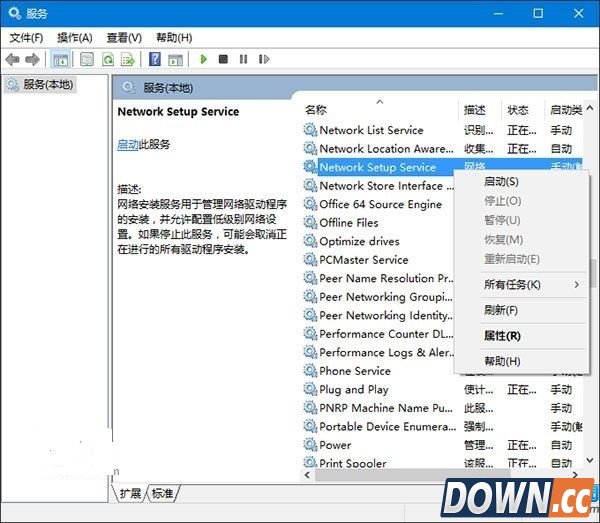Sort the list by the 名称 column header
Viewport: 600px width, 523px height.
click(x=316, y=109)
